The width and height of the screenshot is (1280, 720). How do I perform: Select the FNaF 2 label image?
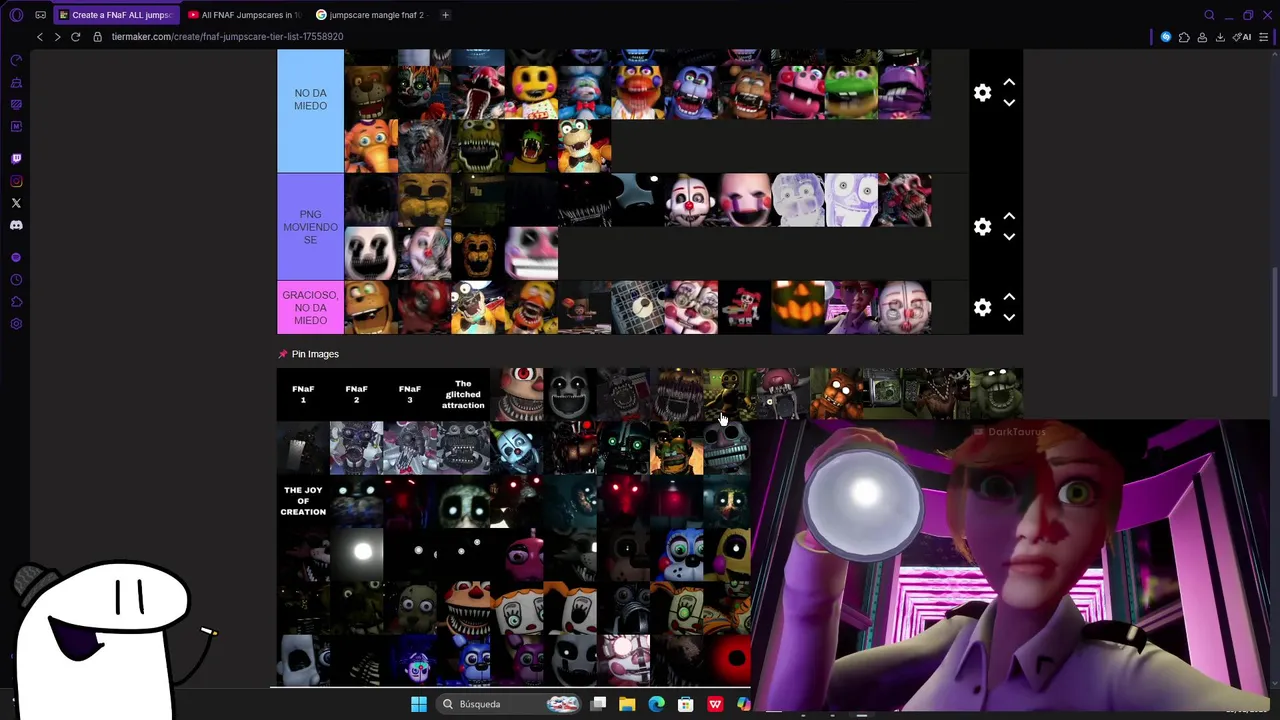[x=356, y=394]
